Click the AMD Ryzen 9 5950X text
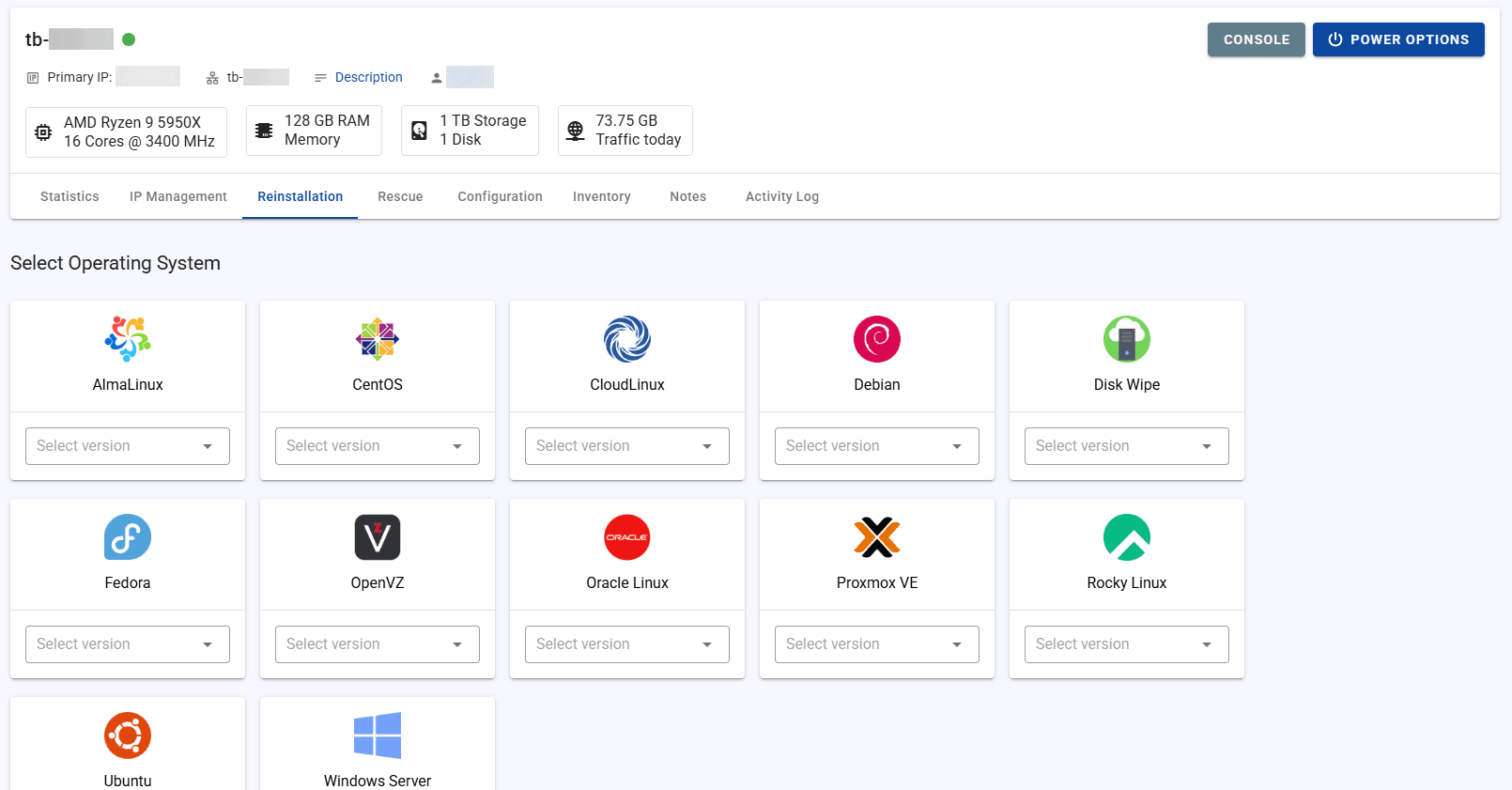This screenshot has height=790, width=1512. tap(132, 122)
